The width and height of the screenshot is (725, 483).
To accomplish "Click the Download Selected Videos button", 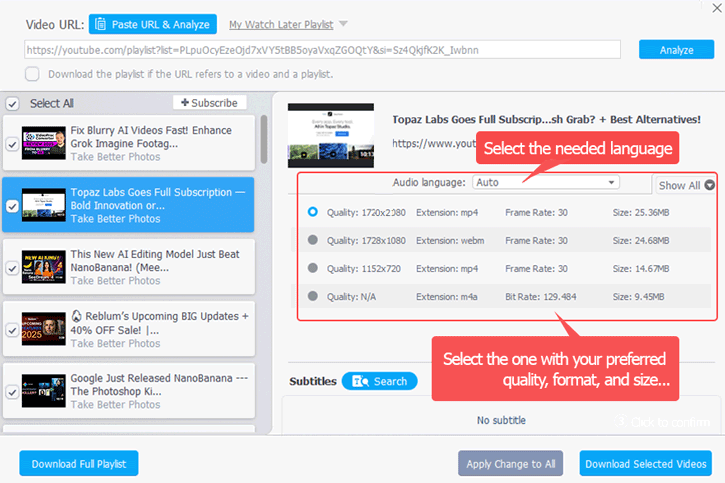I will [x=645, y=464].
